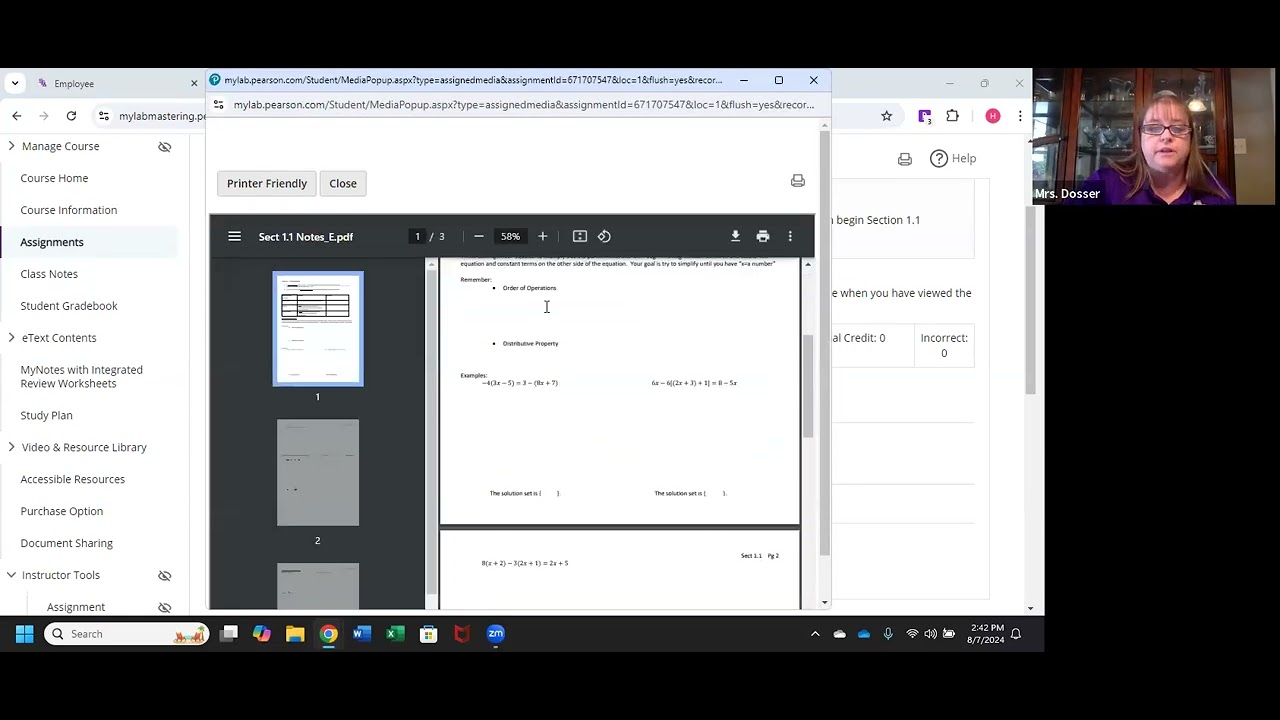Show hidden system tray icons
The width and height of the screenshot is (1280, 720).
pyautogui.click(x=815, y=634)
